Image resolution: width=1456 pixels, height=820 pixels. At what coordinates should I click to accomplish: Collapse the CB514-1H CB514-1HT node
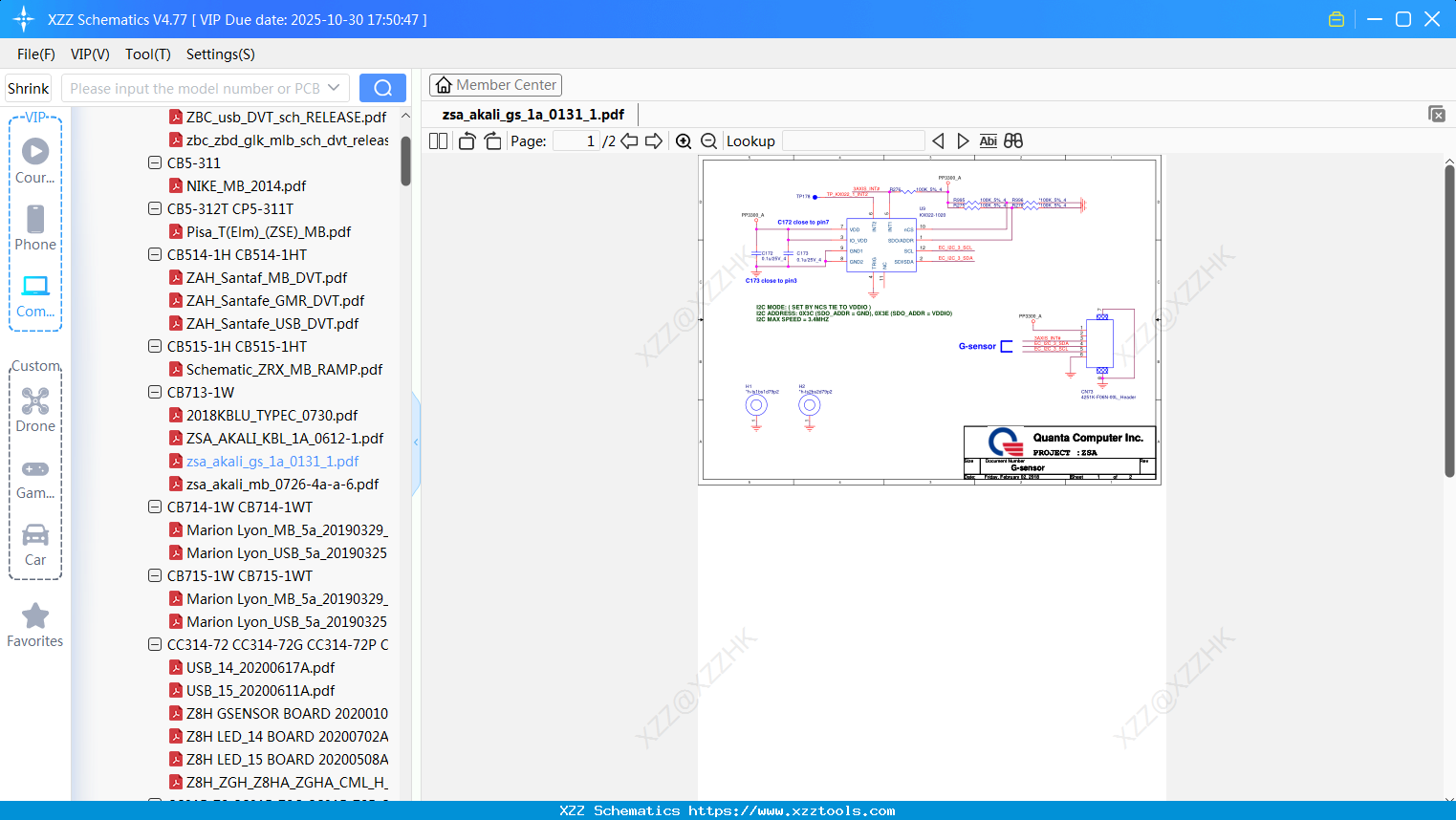click(155, 254)
